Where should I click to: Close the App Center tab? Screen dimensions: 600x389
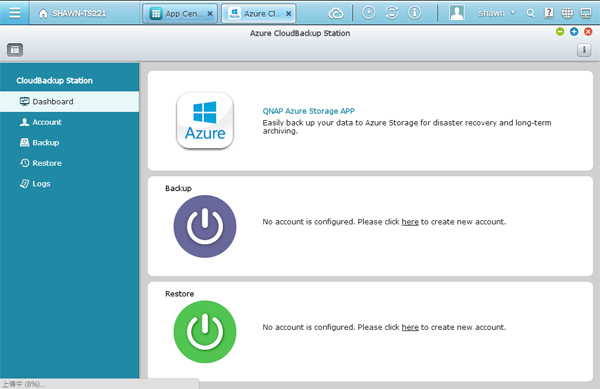(210, 14)
